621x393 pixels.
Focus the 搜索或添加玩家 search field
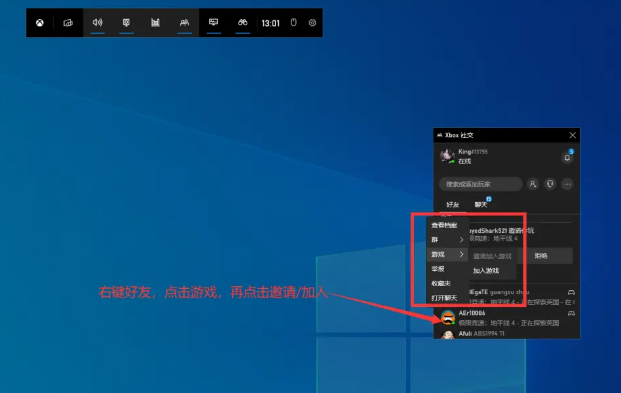(480, 184)
